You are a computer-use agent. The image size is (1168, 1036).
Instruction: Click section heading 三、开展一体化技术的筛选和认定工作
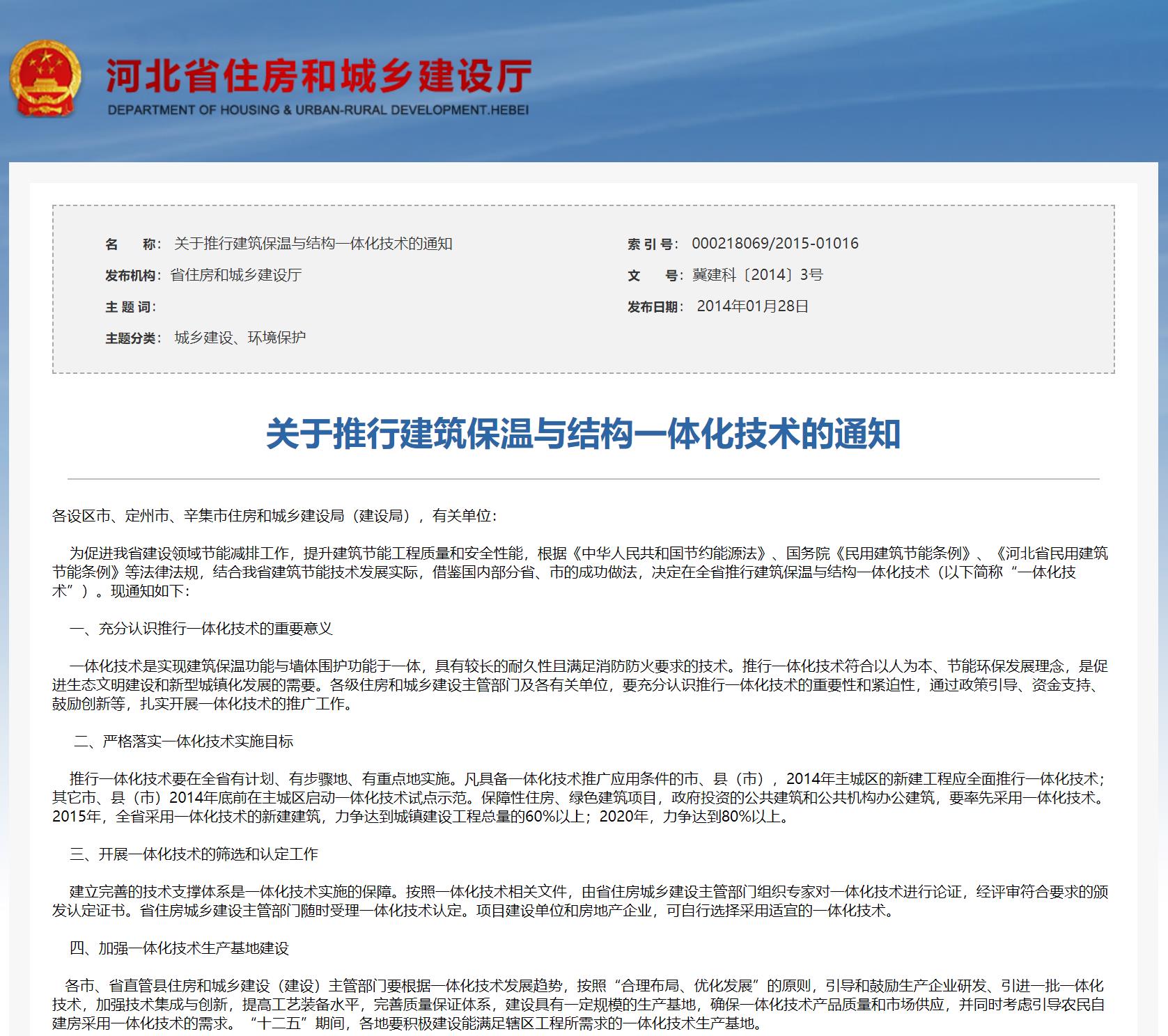click(x=194, y=854)
